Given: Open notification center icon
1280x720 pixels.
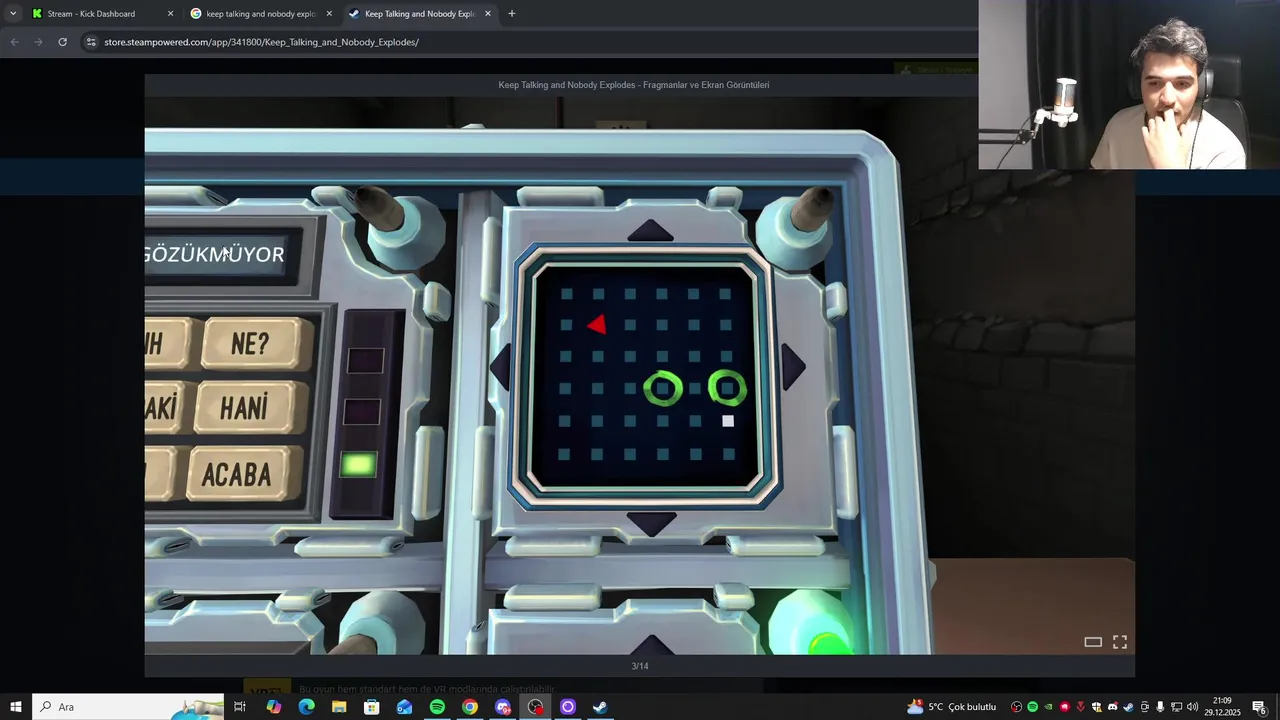Looking at the screenshot, I should [x=1260, y=707].
